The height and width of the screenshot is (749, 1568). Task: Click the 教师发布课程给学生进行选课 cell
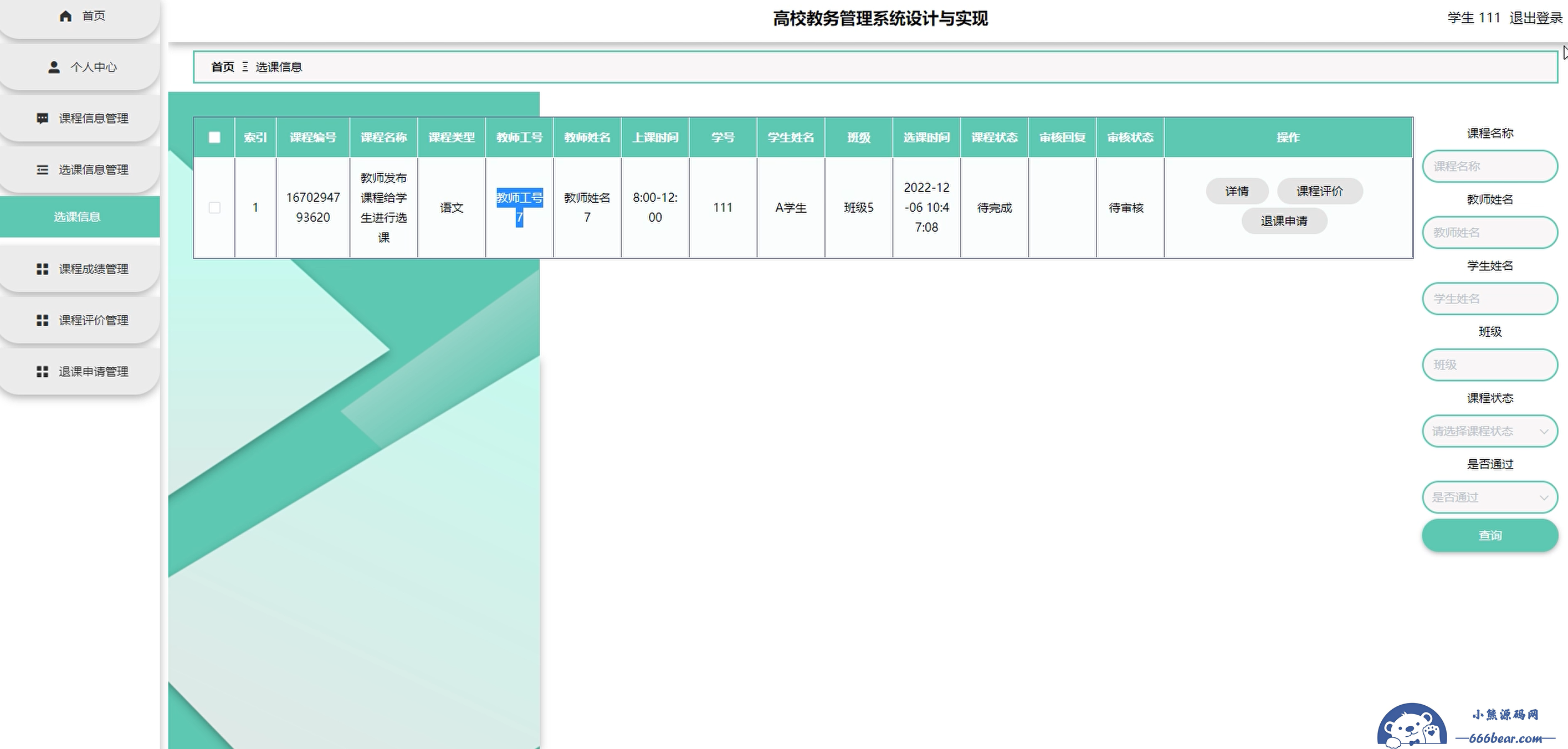click(383, 208)
